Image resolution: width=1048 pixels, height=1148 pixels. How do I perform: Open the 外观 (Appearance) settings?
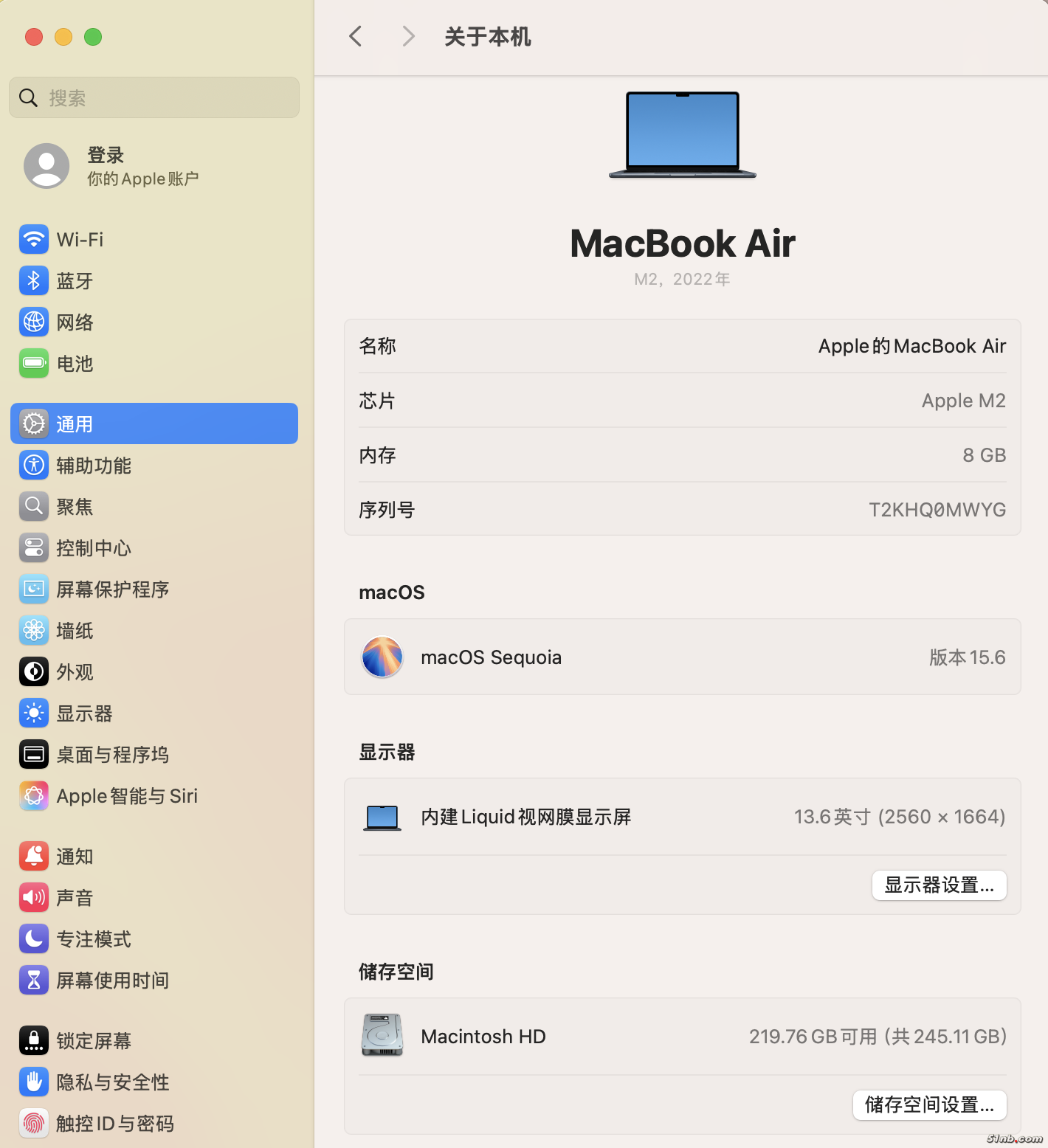(x=154, y=672)
